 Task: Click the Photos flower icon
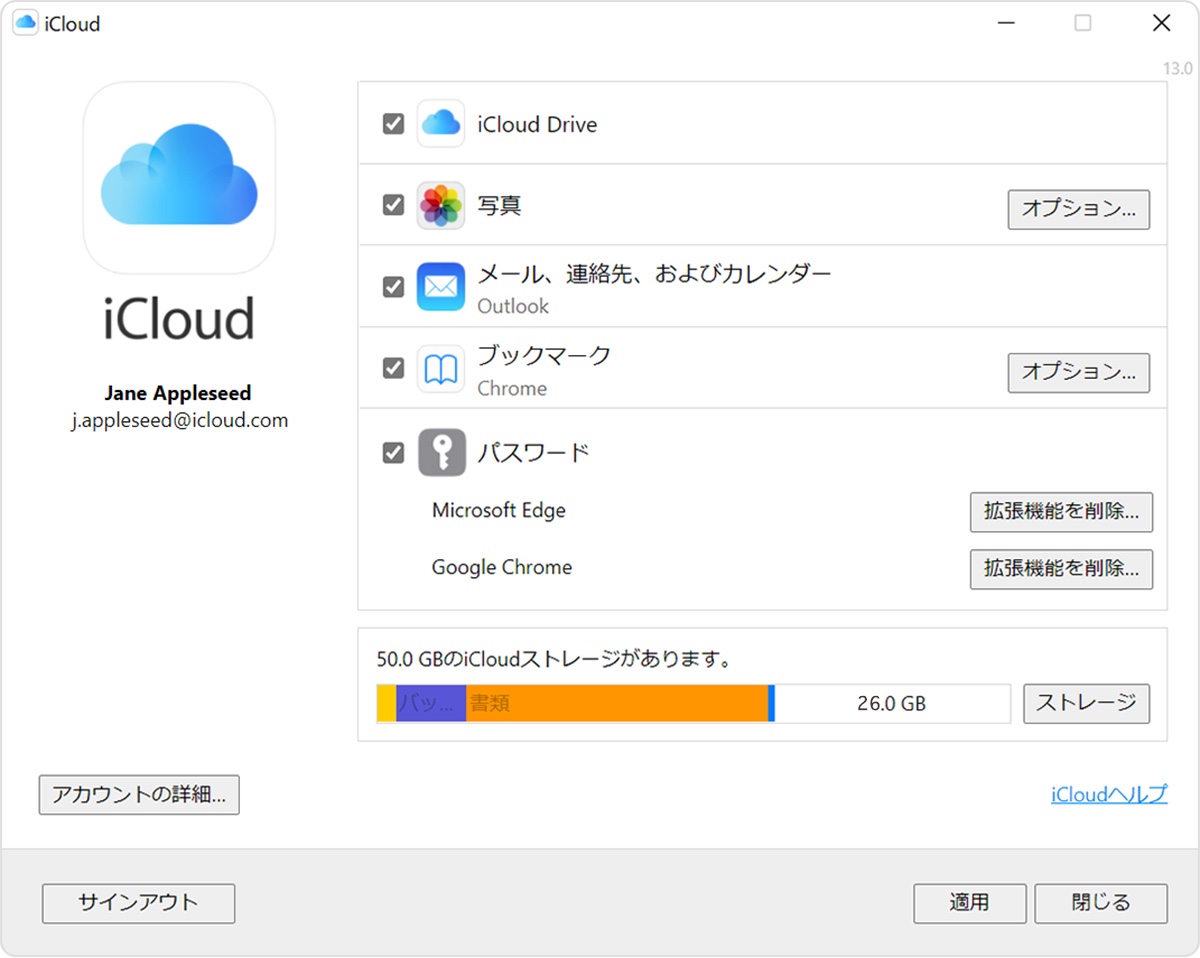pos(441,206)
